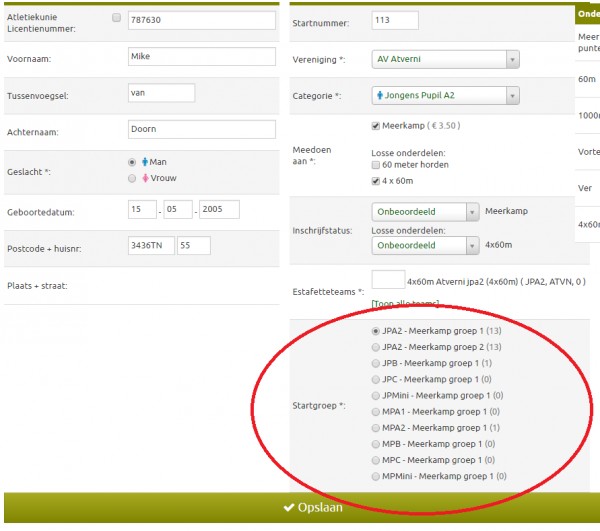Image resolution: width=600 pixels, height=531 pixels.
Task: Tick the Atletiekunie Licentienummer checkbox
Action: (x=117, y=18)
